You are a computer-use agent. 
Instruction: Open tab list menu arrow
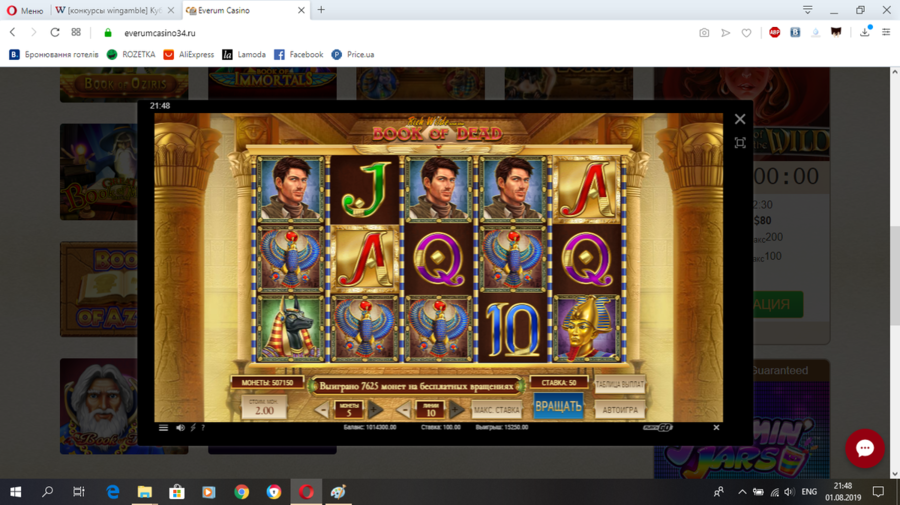pos(808,10)
